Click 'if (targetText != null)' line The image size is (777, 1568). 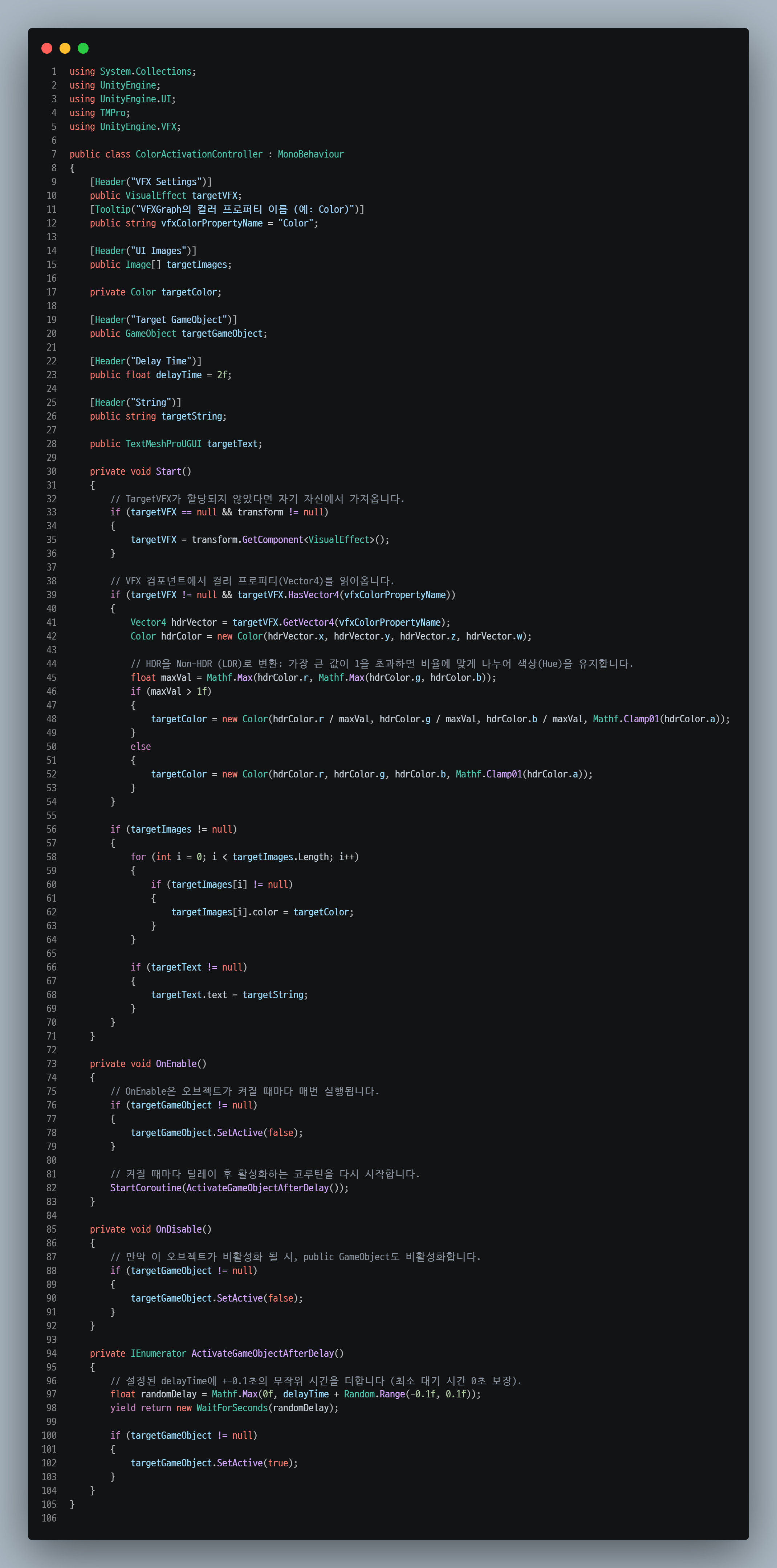[189, 967]
